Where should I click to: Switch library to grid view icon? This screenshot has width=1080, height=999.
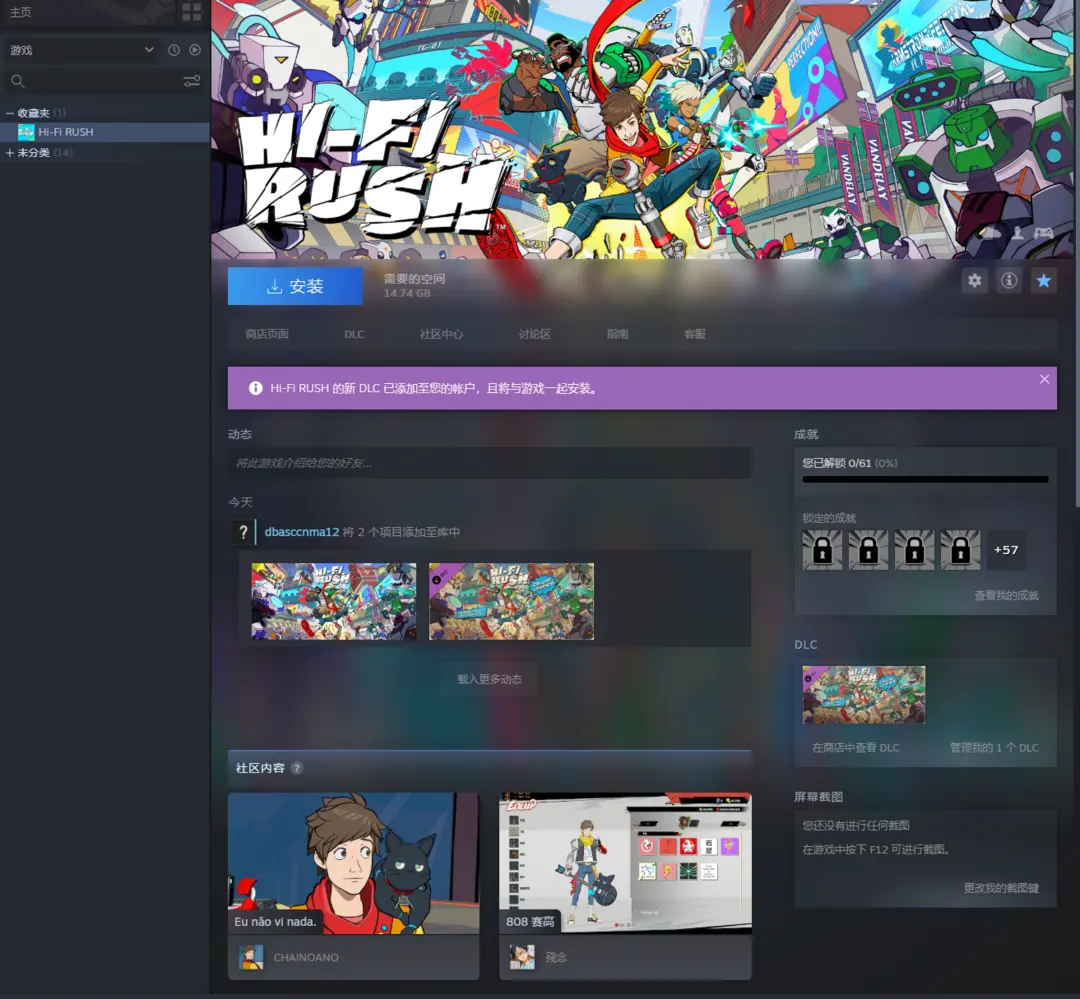(x=191, y=12)
